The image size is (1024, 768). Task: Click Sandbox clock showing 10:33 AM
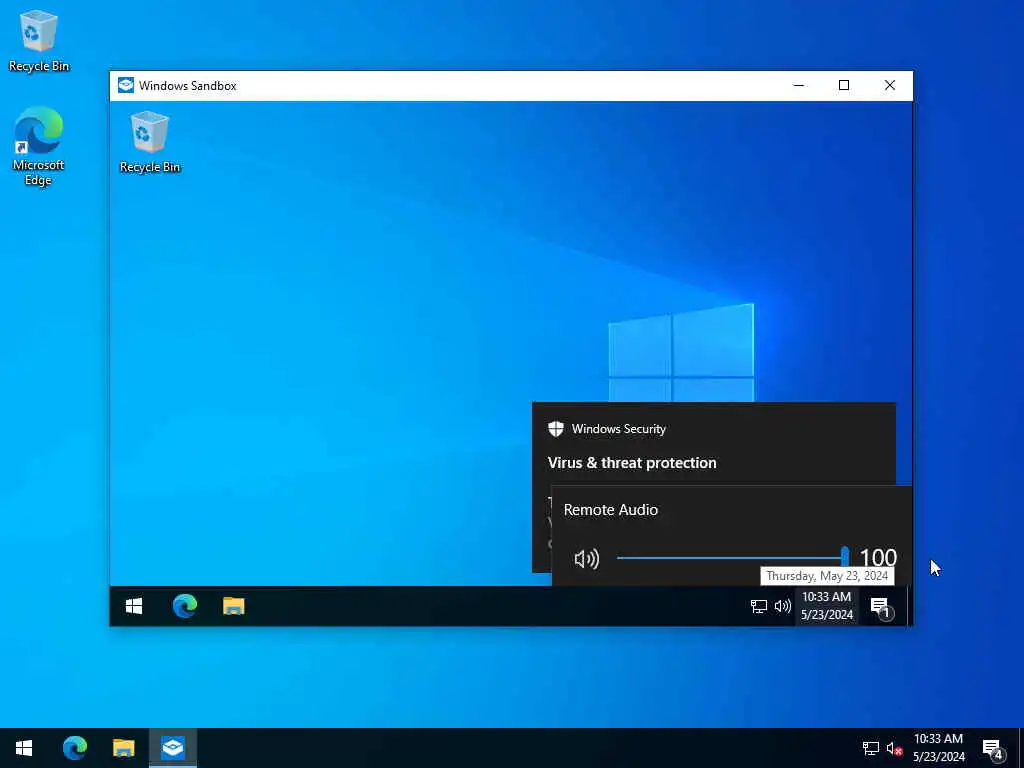click(x=827, y=606)
